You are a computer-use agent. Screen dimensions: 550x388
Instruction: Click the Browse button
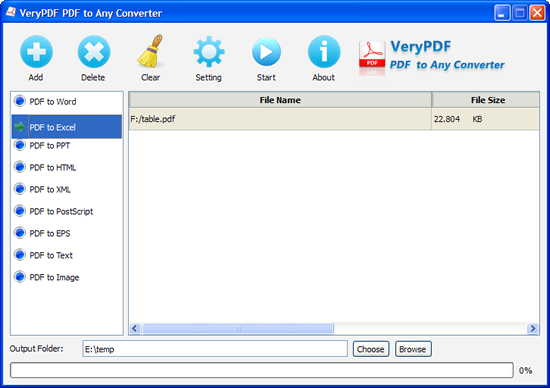413,349
